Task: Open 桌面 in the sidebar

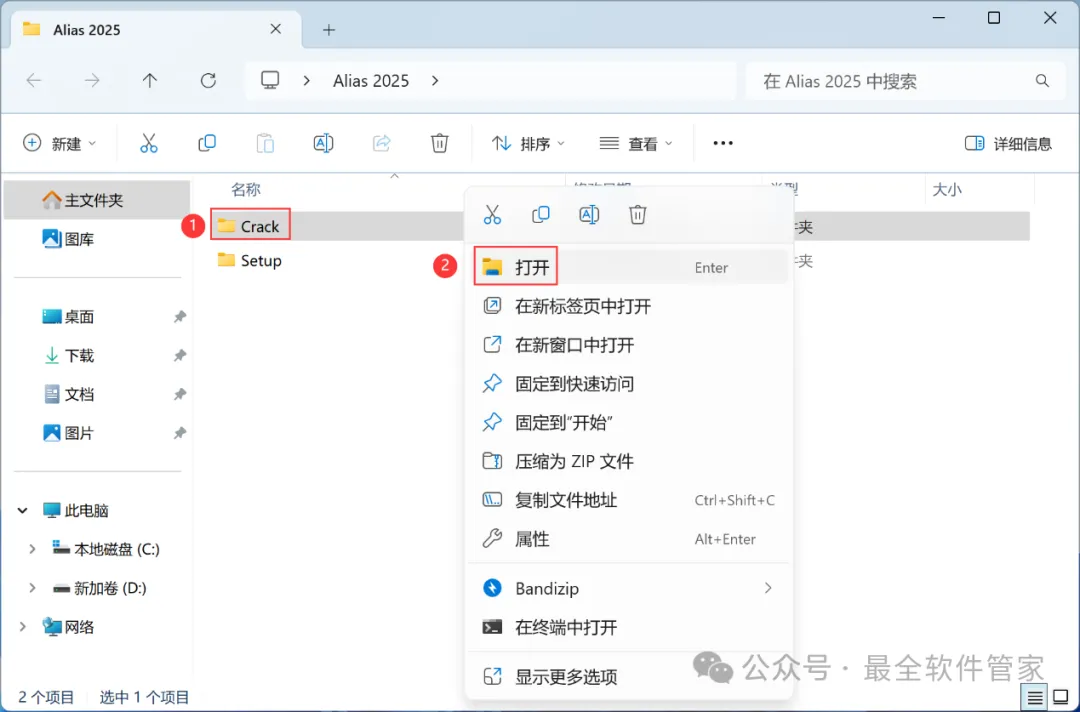Action: 96,317
